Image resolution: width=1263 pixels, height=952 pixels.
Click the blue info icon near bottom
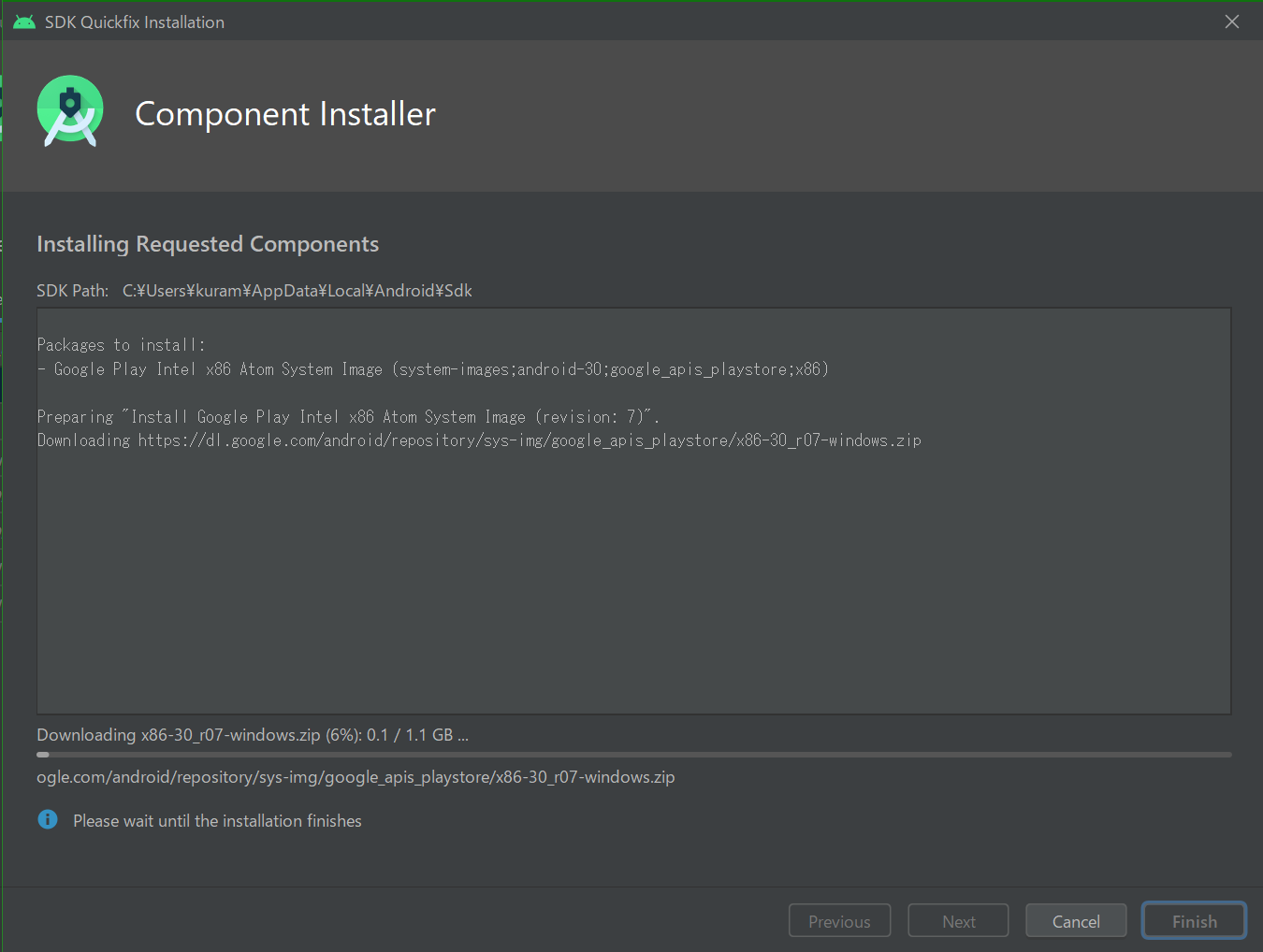(47, 819)
